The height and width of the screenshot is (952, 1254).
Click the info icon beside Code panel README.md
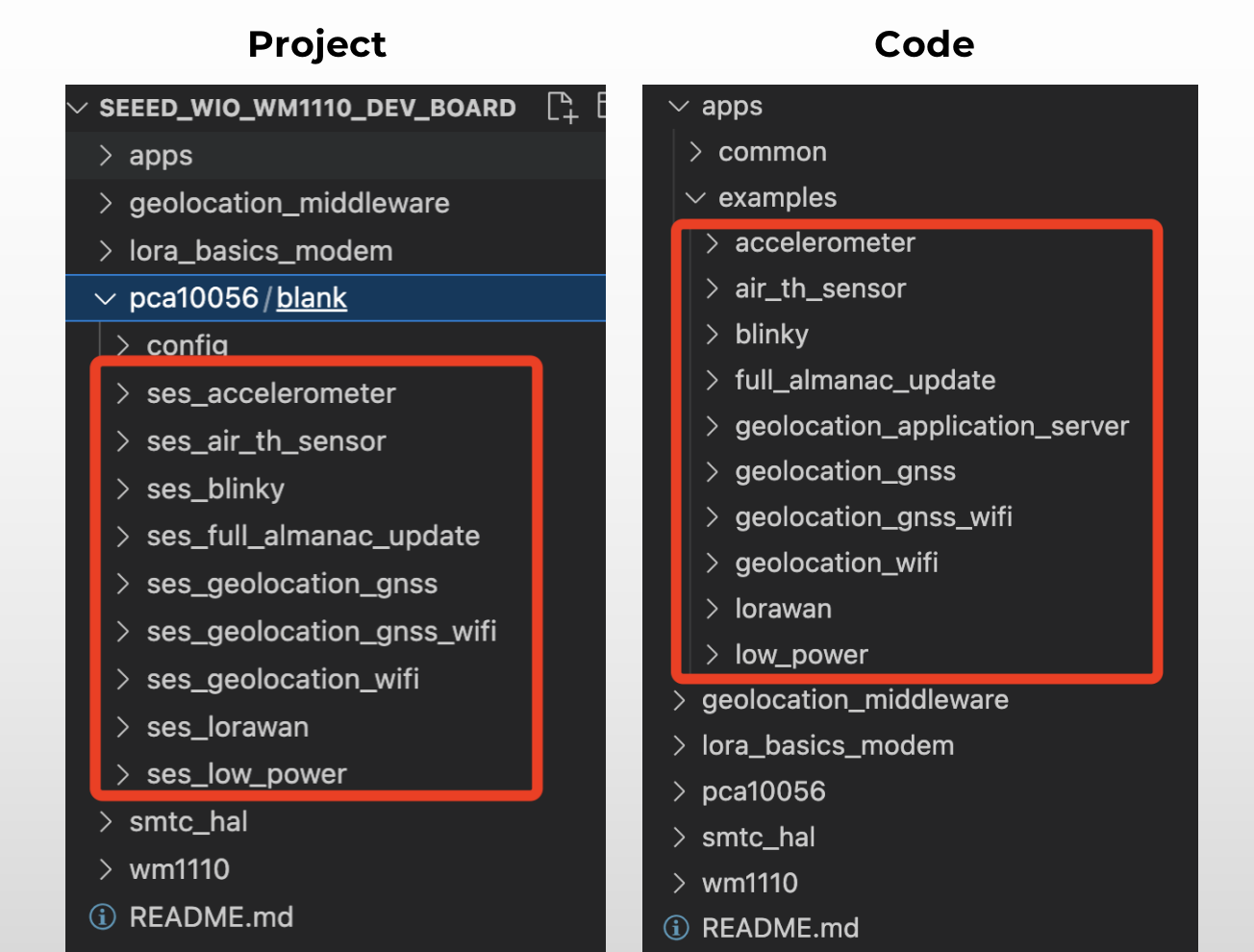point(676,928)
